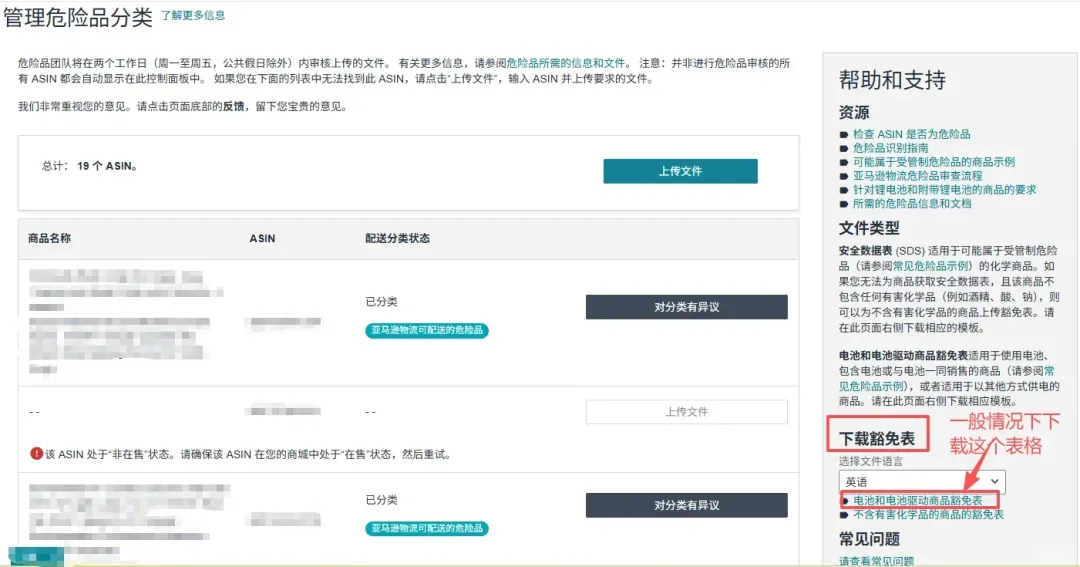Click the white 上传文件 button in the non-selling ASIN row
This screenshot has height=567, width=1080.
pos(687,412)
